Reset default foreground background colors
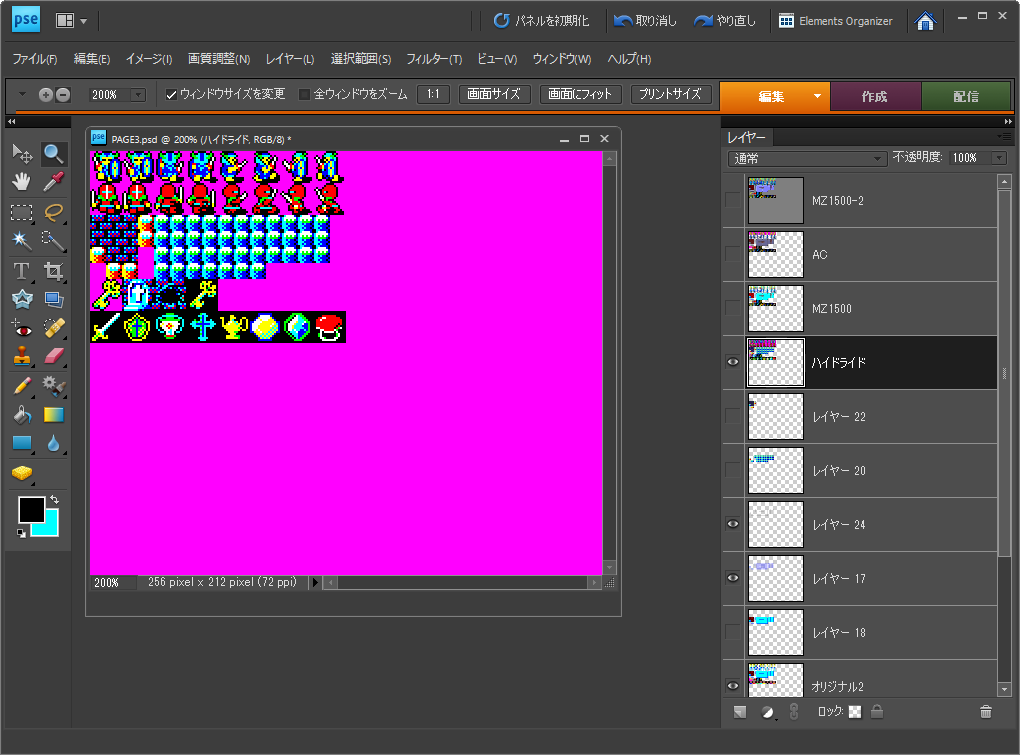This screenshot has height=755, width=1020. pyautogui.click(x=21, y=533)
